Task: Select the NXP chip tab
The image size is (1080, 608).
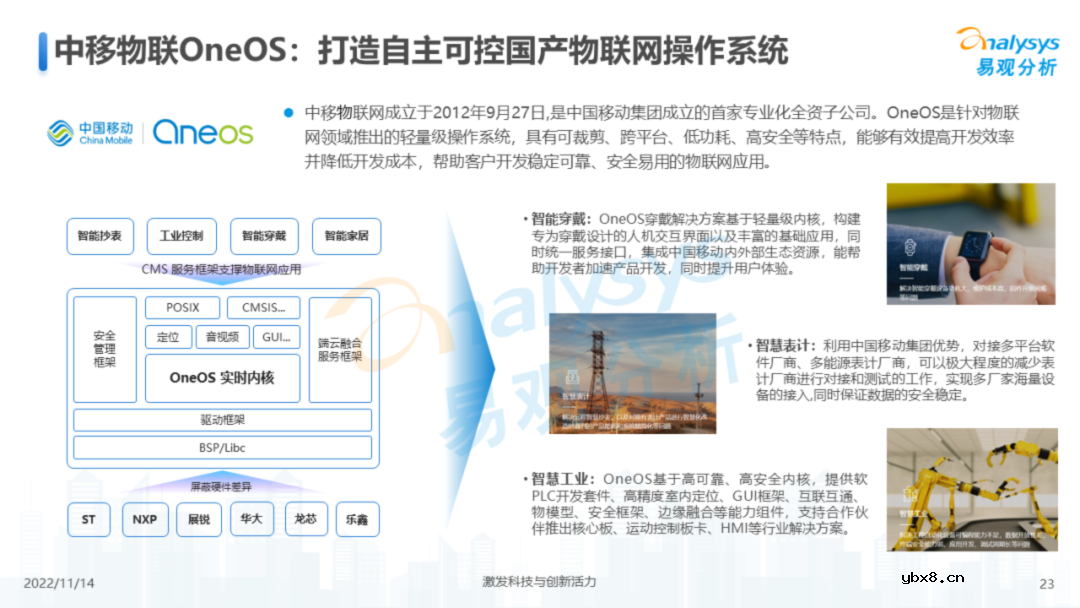Action: (145, 519)
